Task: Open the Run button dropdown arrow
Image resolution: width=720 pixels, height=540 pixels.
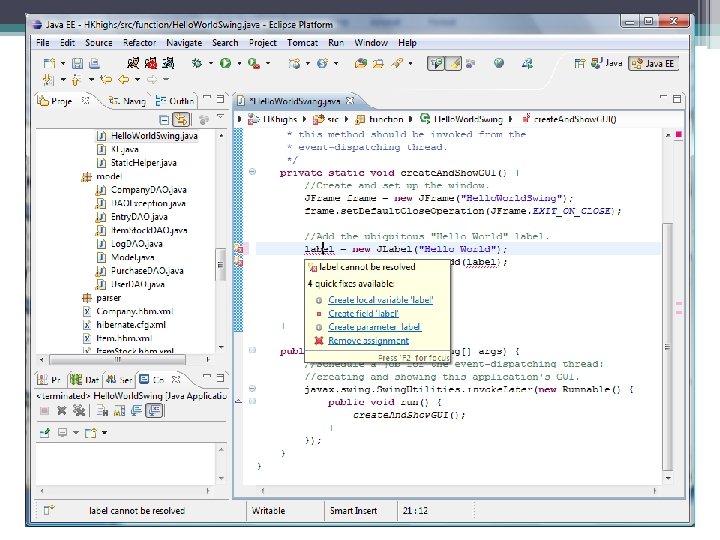Action: tap(238, 63)
